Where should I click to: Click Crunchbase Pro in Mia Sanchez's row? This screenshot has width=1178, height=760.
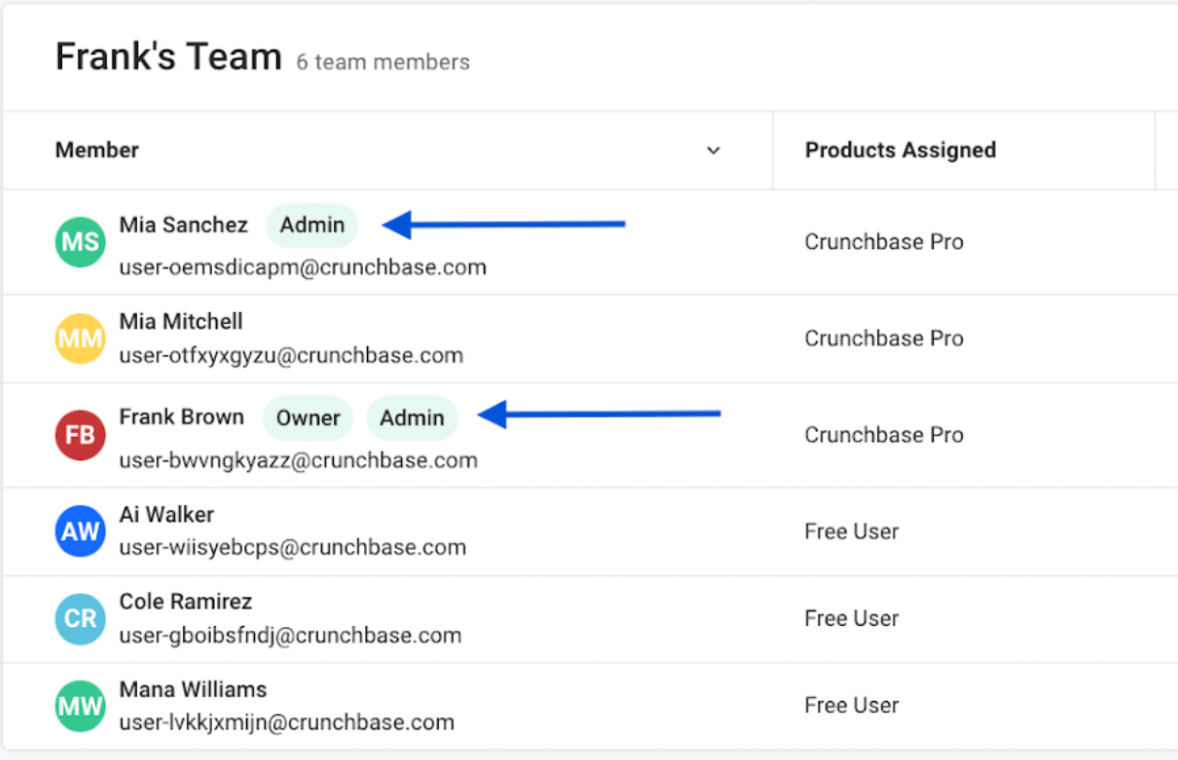(x=884, y=242)
